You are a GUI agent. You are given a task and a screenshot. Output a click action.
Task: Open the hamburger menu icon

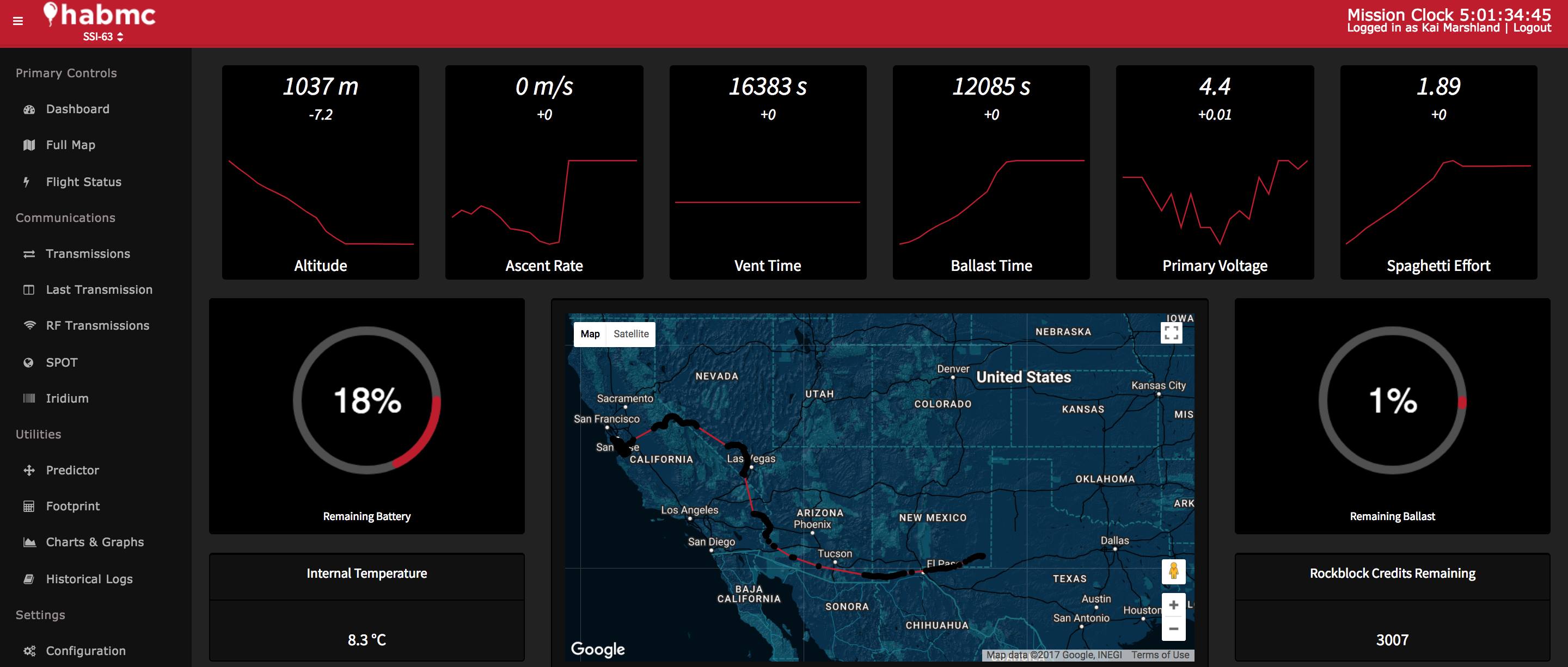17,21
